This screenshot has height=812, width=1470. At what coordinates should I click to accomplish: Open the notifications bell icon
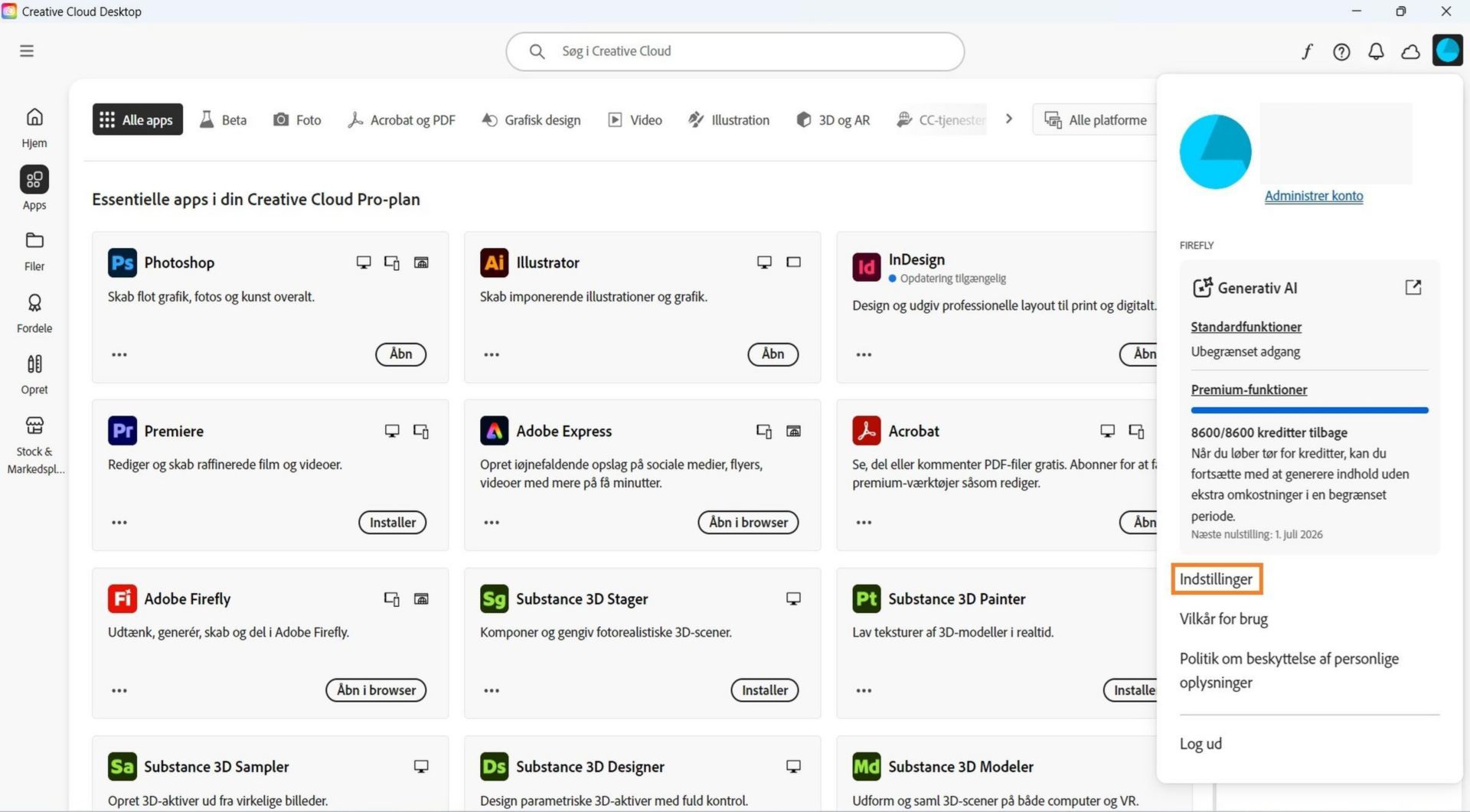click(1376, 51)
